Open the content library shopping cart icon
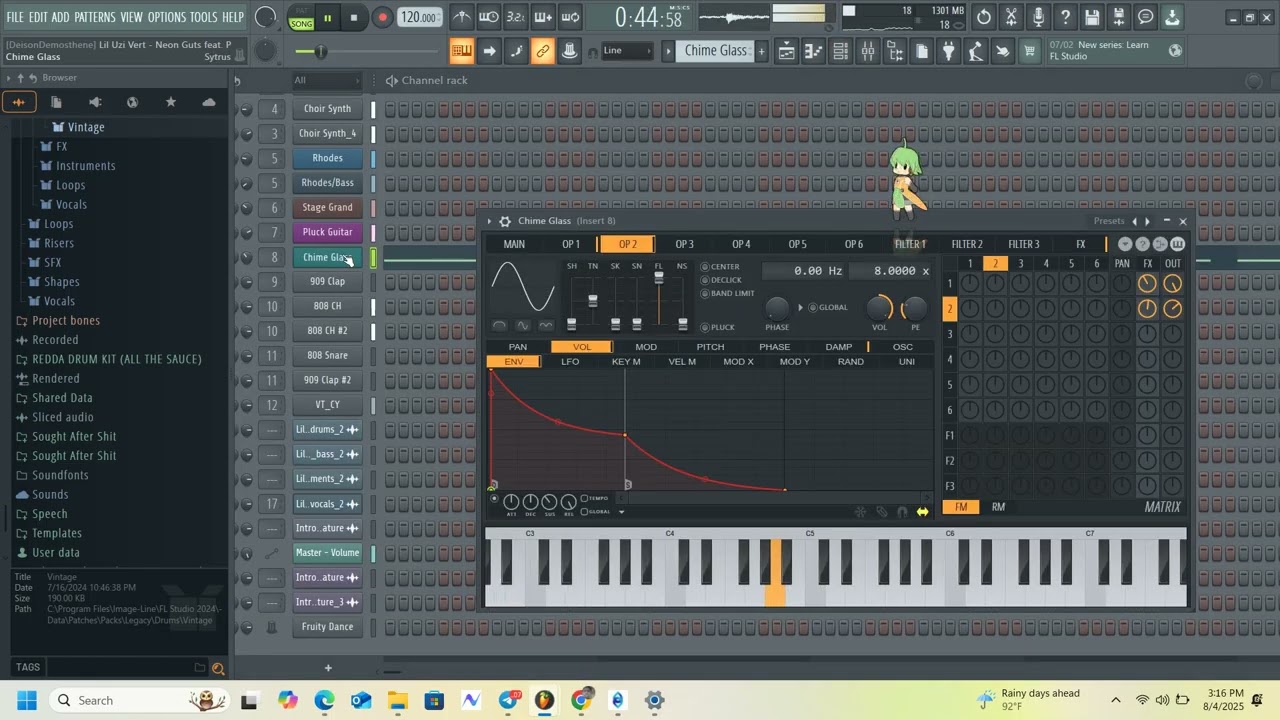Screen dimensions: 1280x720 coord(1029,51)
